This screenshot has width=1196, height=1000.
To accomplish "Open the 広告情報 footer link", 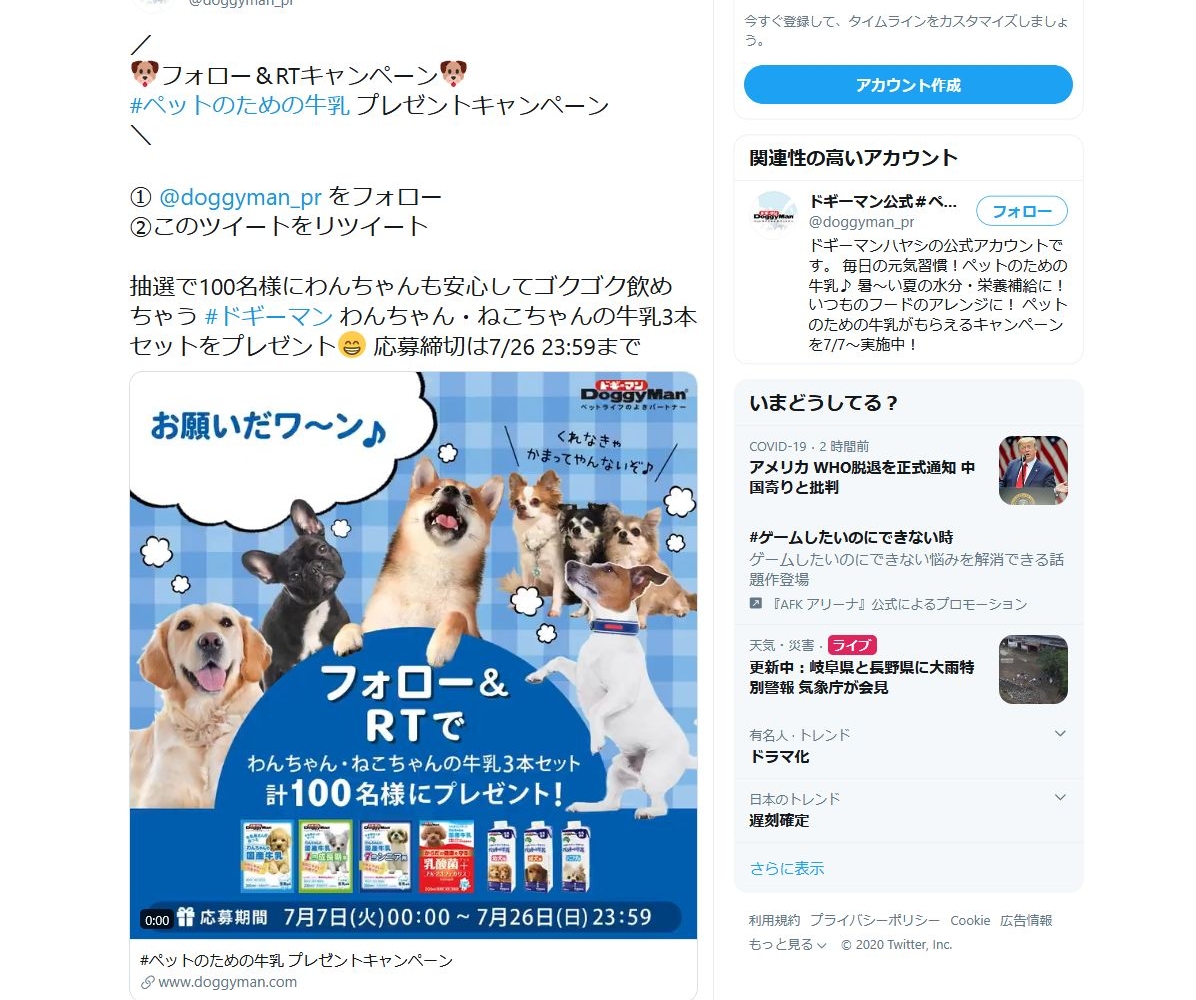I will point(1026,921).
